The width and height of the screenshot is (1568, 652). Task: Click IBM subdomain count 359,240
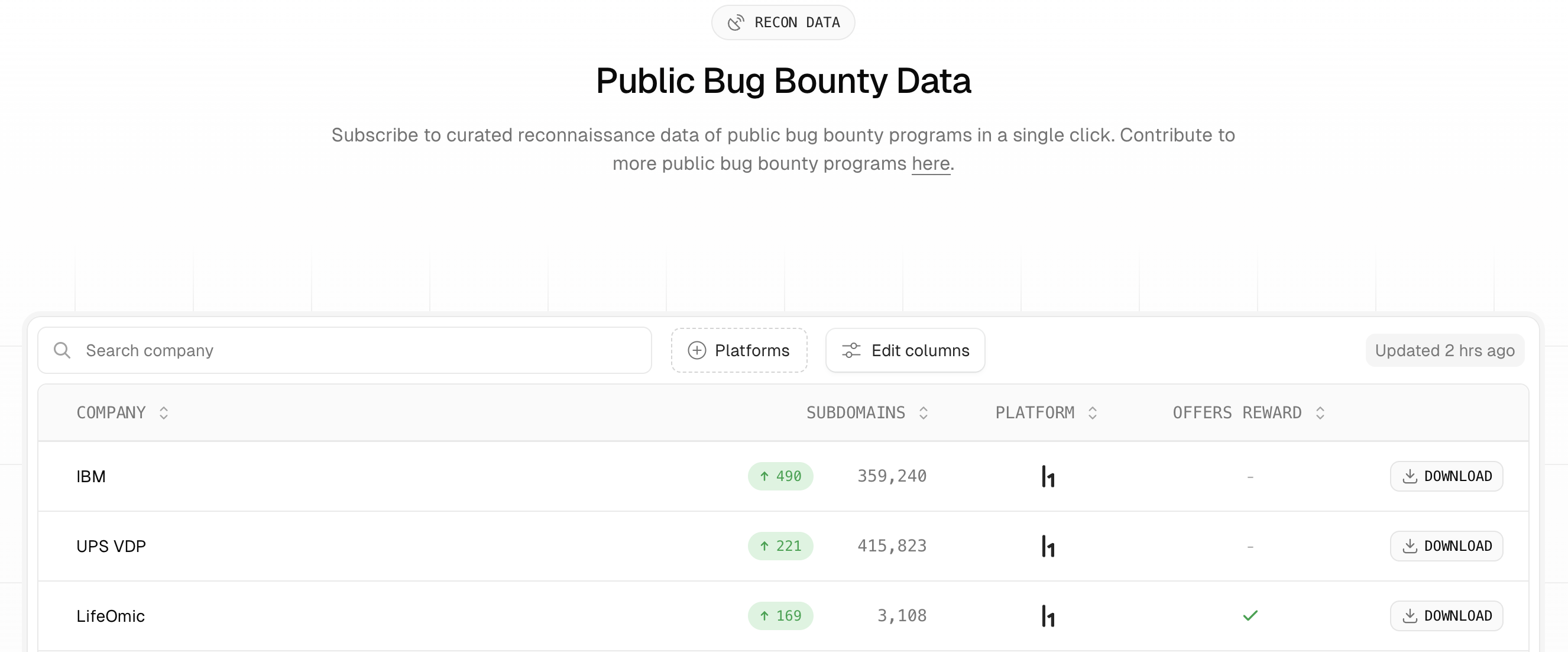(x=892, y=476)
